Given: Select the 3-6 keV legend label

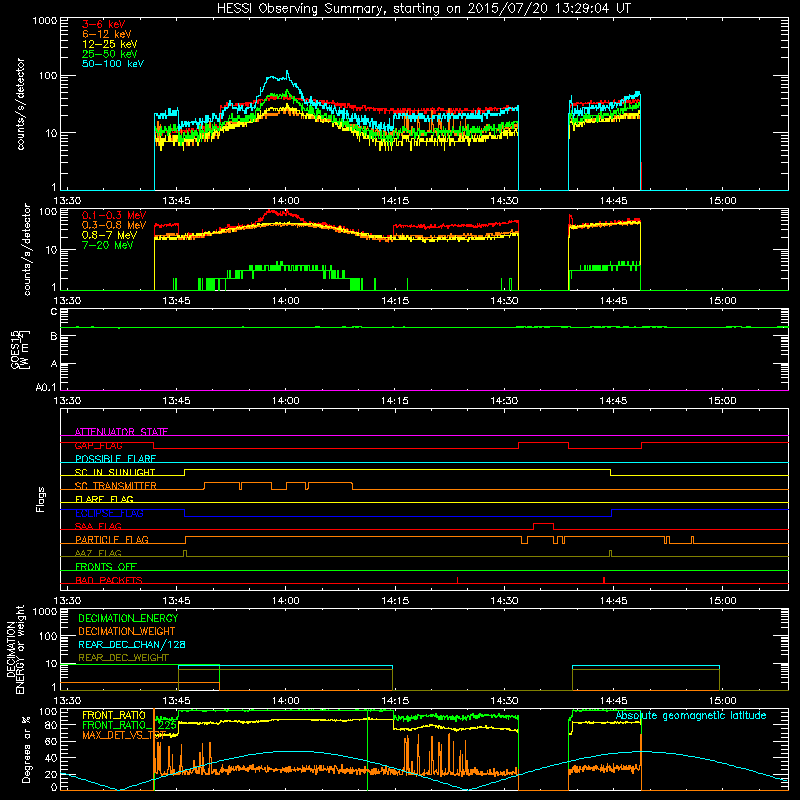Looking at the screenshot, I should (x=103, y=24).
